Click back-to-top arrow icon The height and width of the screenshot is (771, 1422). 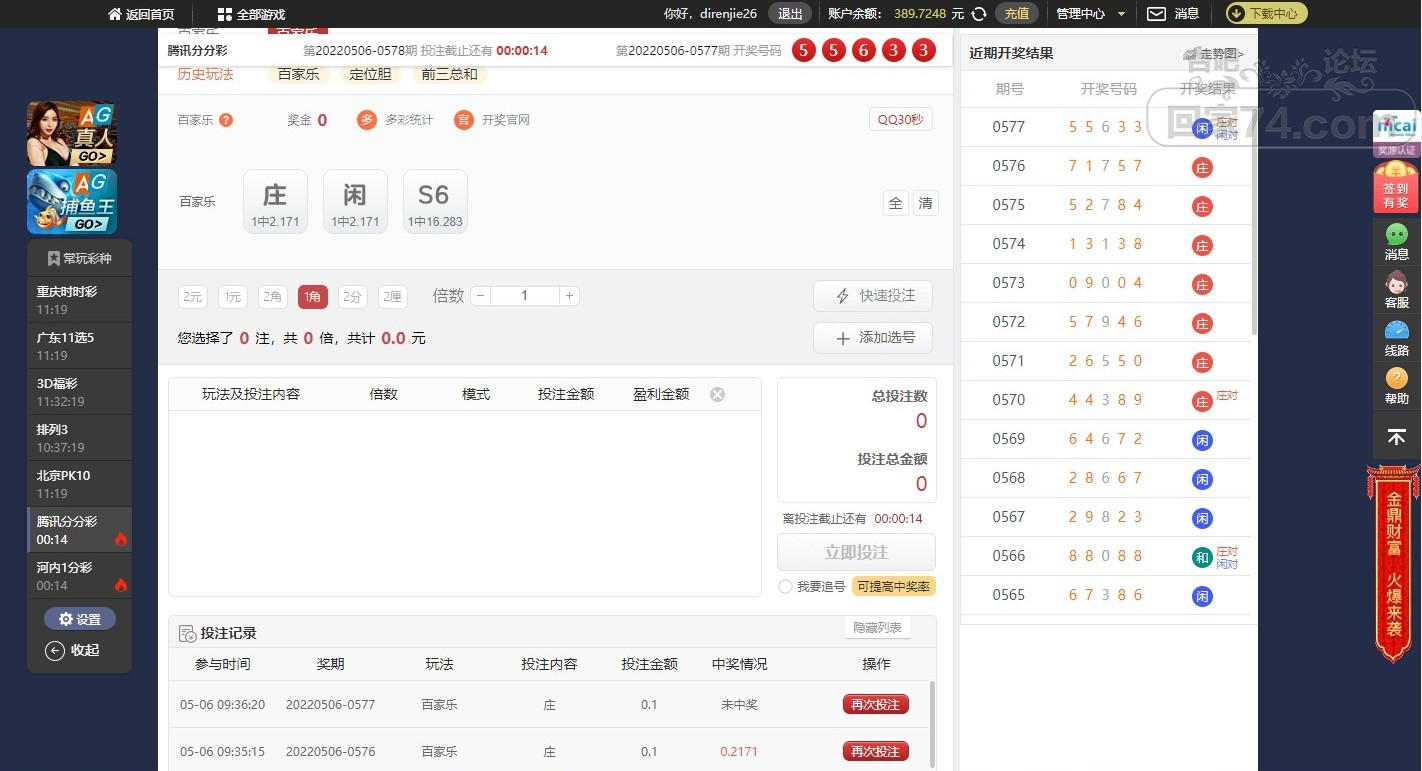[1396, 437]
